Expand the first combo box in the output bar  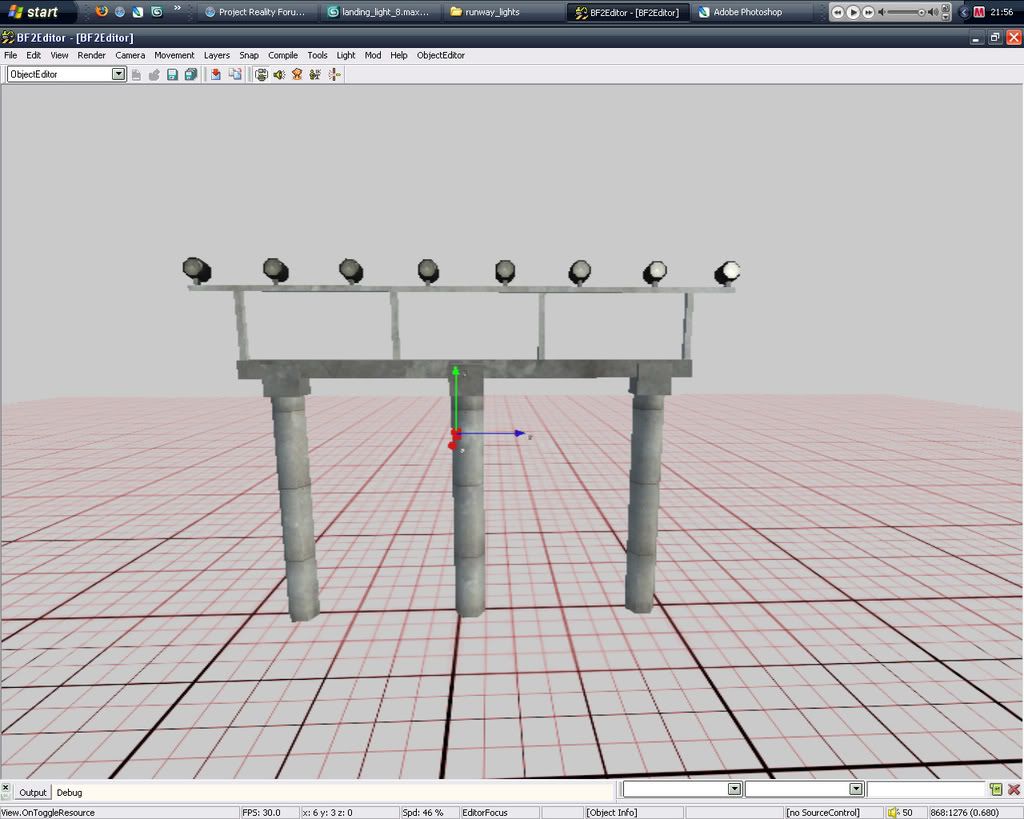(x=734, y=790)
